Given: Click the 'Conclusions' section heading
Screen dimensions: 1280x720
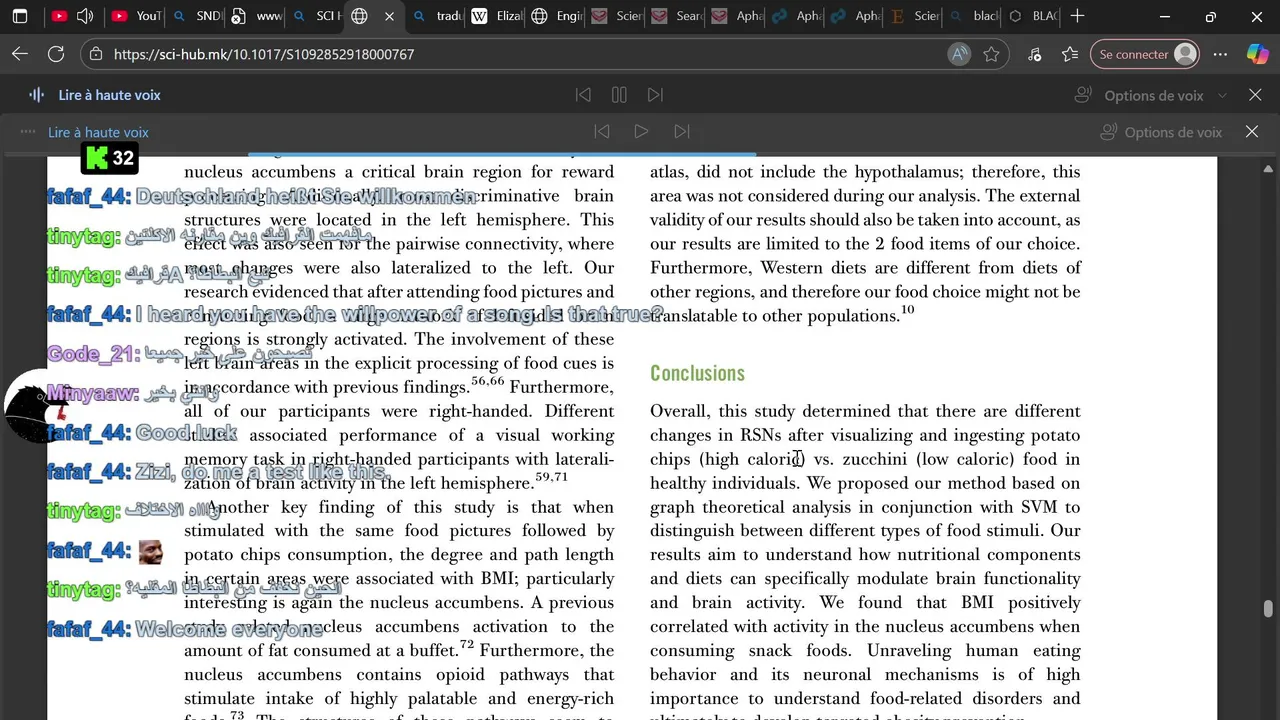Looking at the screenshot, I should point(697,373).
